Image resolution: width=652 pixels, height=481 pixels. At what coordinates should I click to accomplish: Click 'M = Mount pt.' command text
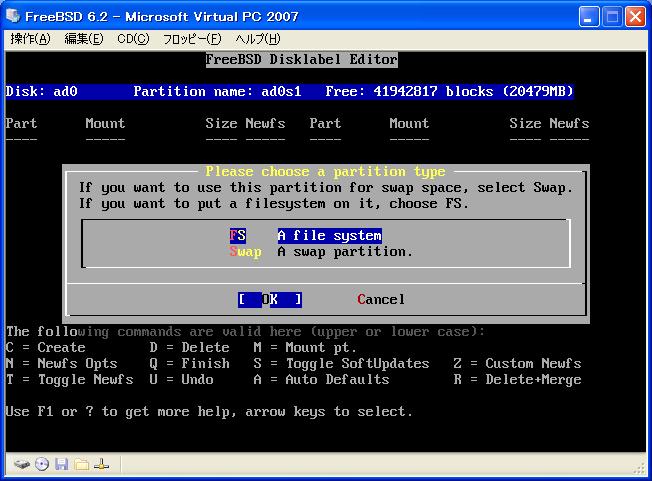point(305,348)
